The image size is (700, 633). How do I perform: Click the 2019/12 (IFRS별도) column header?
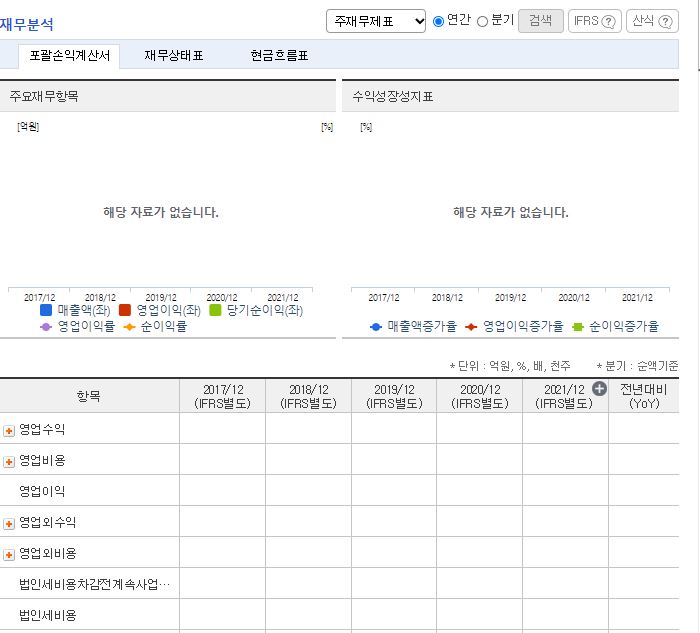point(394,396)
